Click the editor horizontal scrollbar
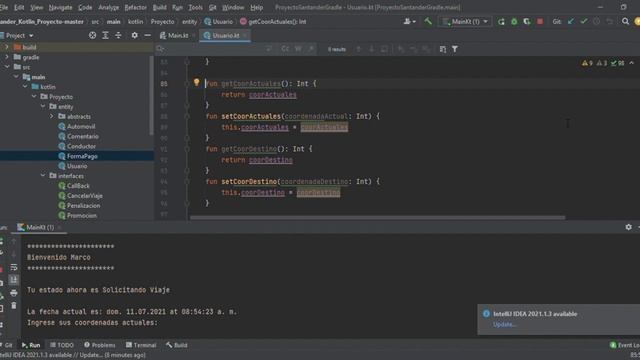This screenshot has width=640, height=360. 378,218
